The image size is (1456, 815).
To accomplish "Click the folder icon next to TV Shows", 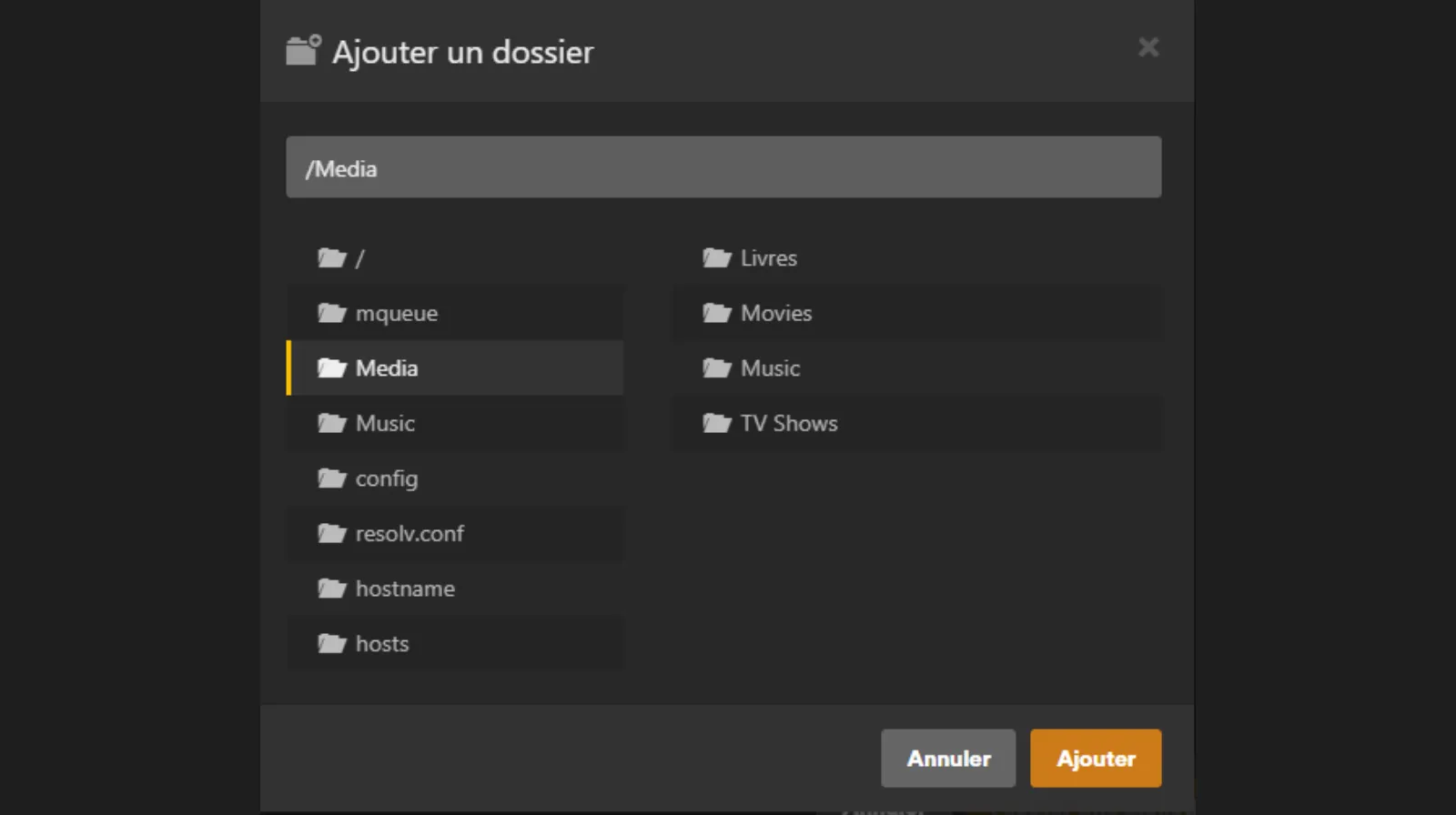I will coord(716,424).
